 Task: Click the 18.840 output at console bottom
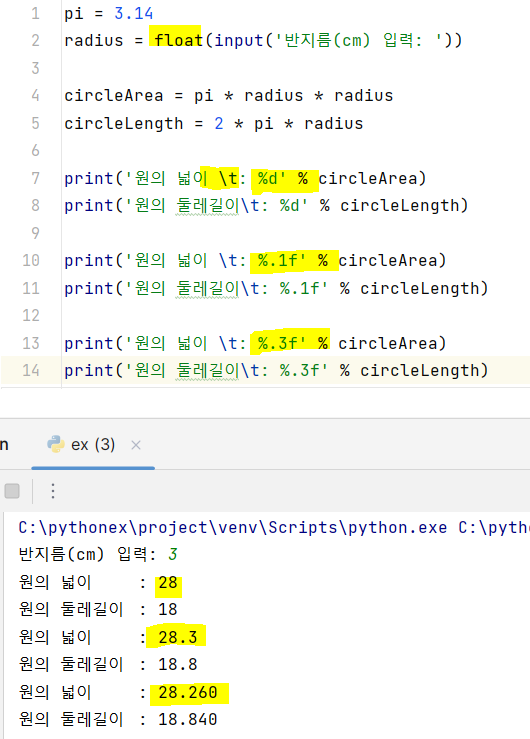tap(188, 720)
